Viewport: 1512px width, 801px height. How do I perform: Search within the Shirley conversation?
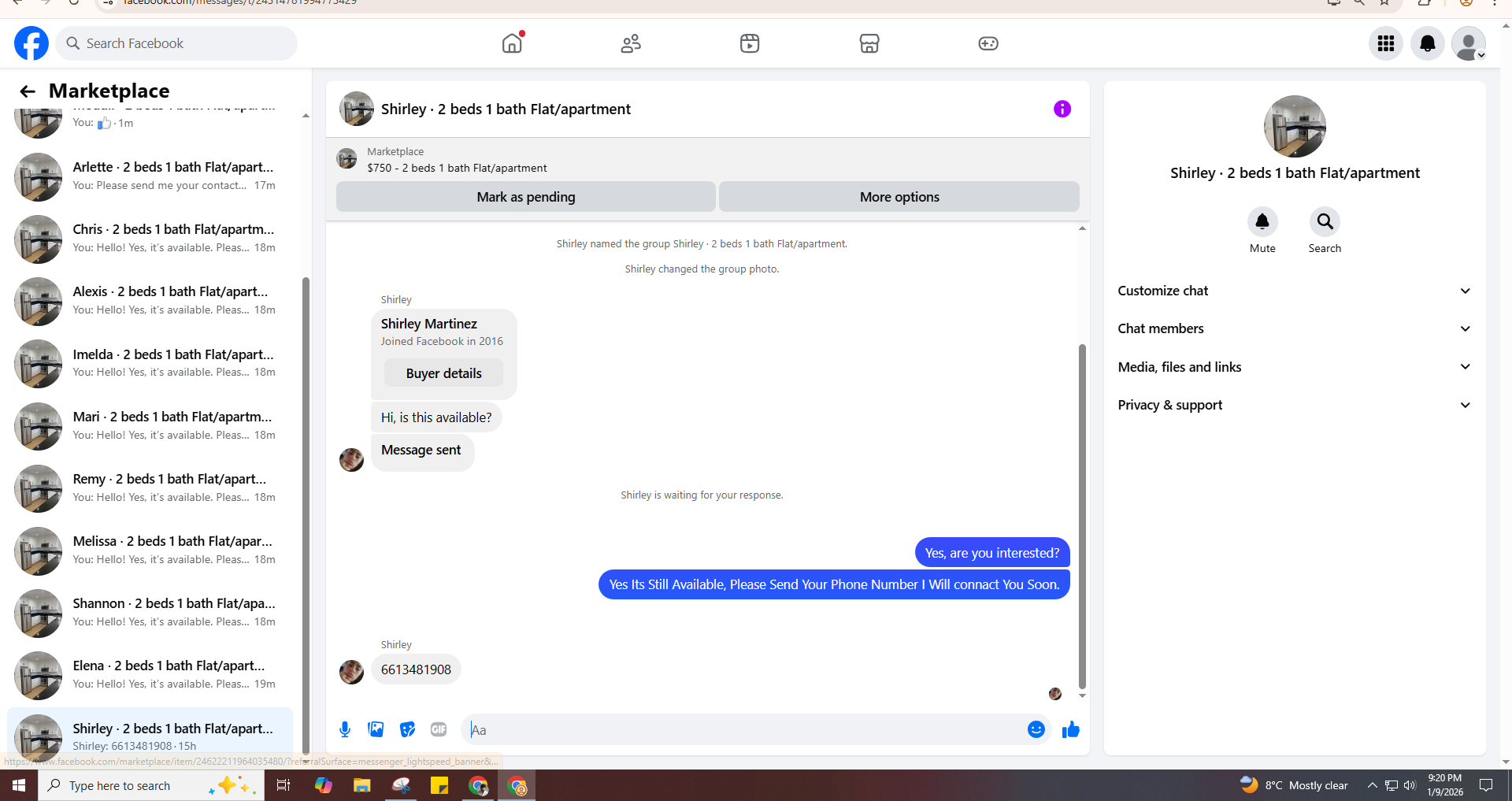pos(1325,222)
